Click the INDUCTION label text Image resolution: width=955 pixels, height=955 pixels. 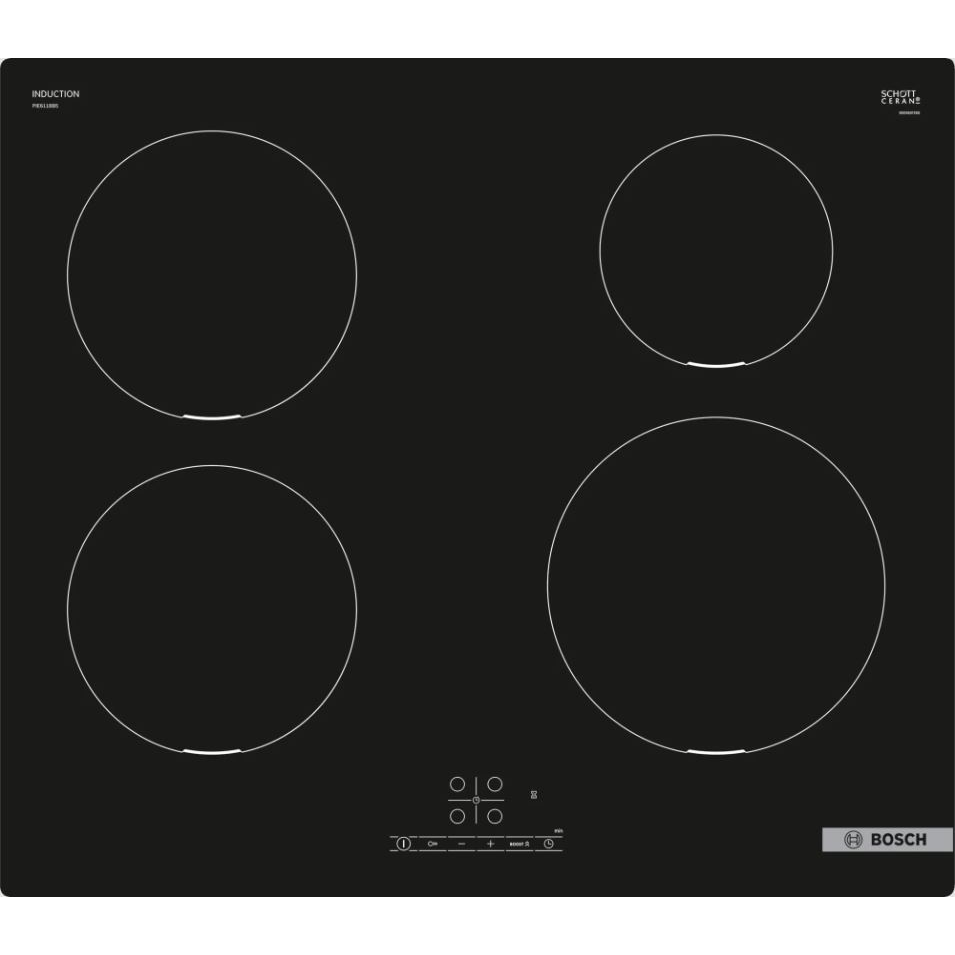[55, 94]
